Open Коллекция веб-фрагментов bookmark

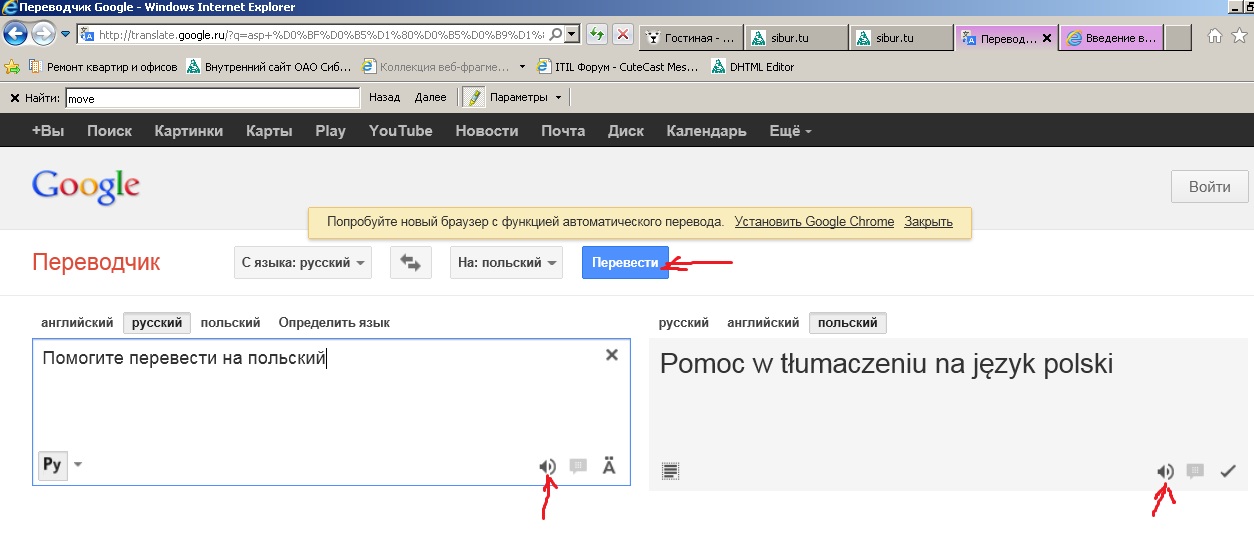pos(435,67)
